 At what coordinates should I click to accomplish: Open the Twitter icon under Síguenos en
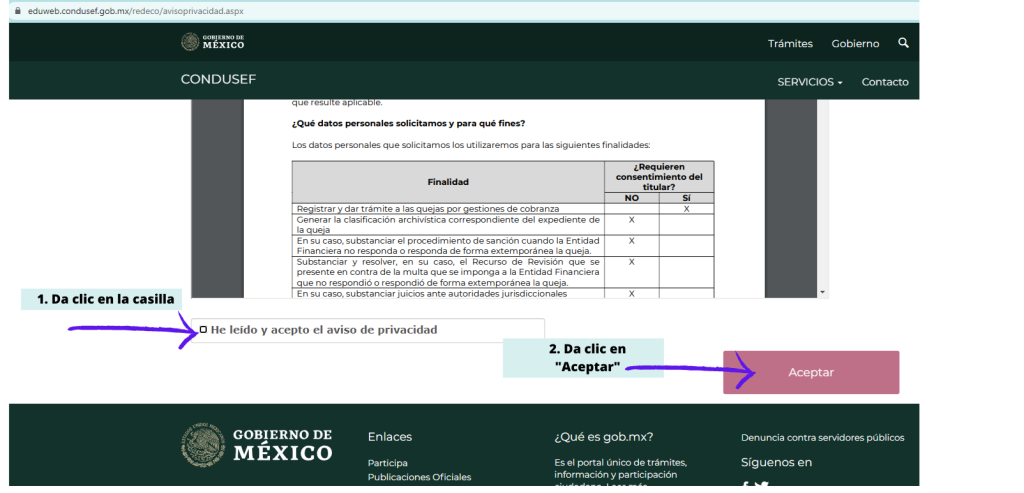pos(762,487)
